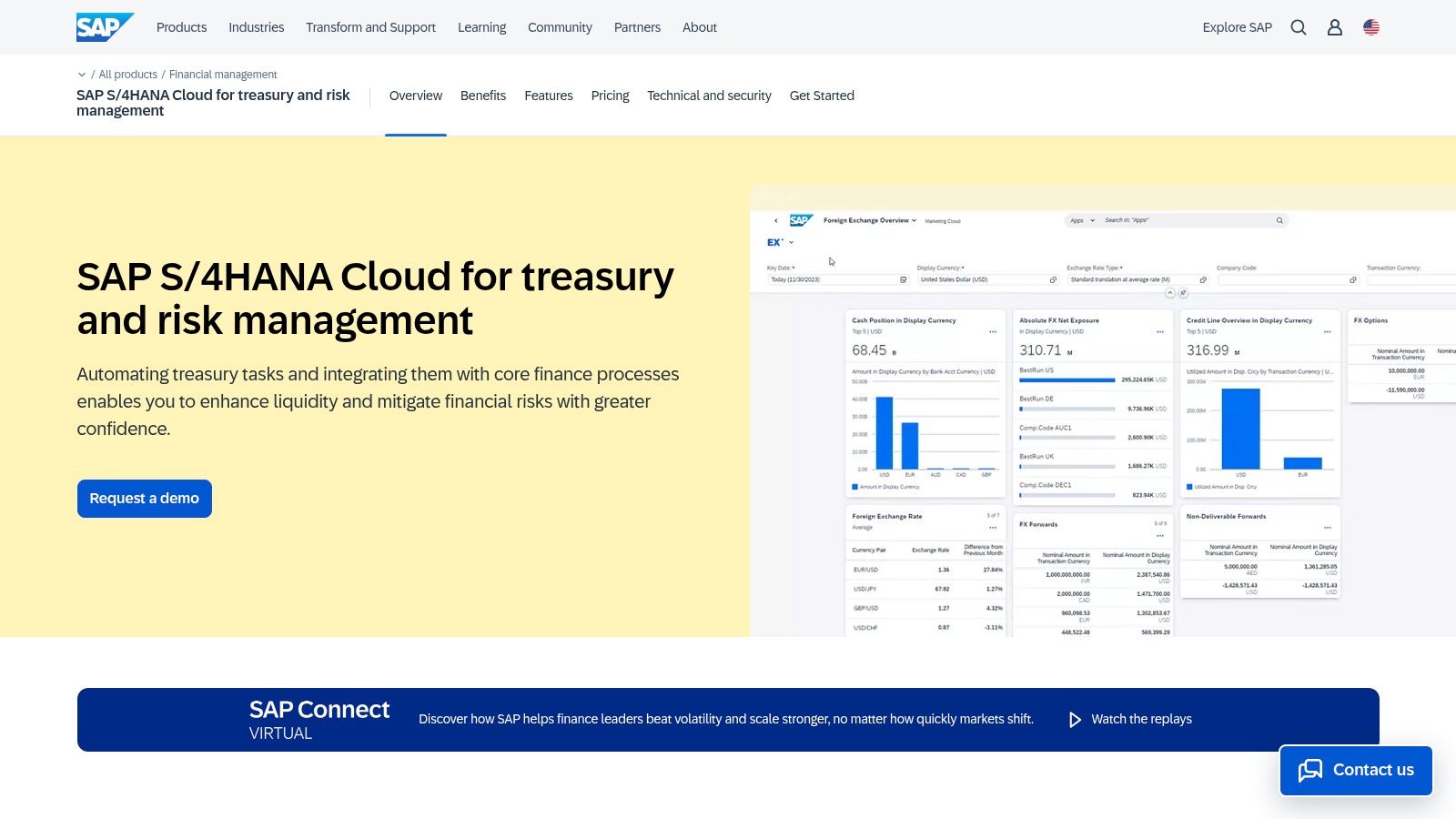Select the Overview tab
Screen dimensions: 1456x819
pos(415,96)
